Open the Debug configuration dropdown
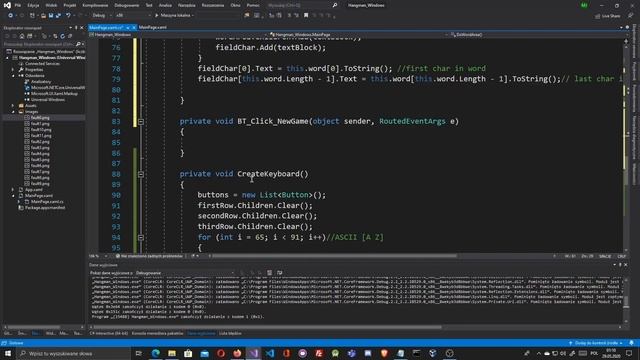 pyautogui.click(x=102, y=16)
